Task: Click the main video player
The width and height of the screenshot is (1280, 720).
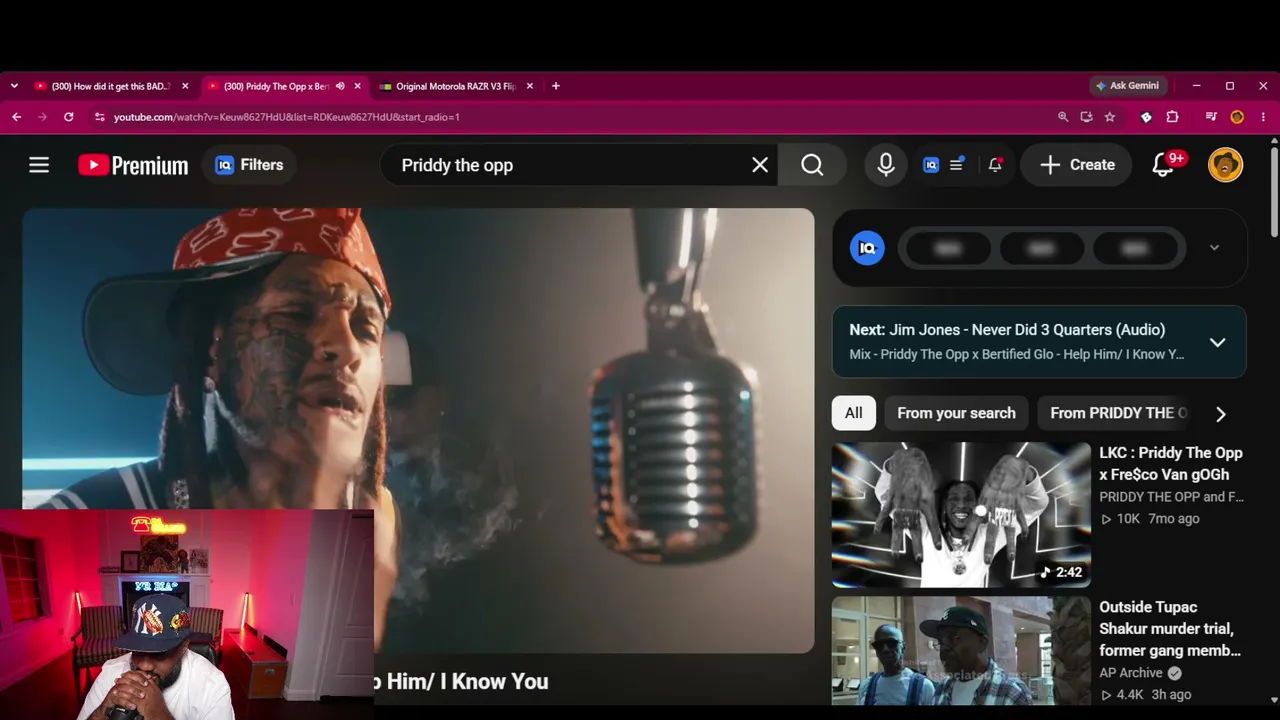Action: (x=418, y=430)
